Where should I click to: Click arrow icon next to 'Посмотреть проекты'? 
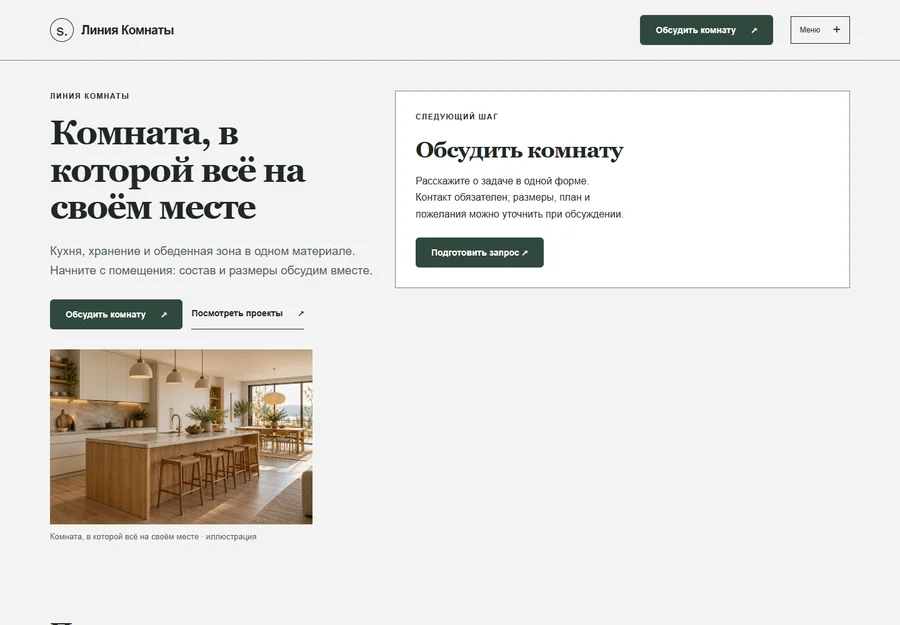click(x=301, y=313)
